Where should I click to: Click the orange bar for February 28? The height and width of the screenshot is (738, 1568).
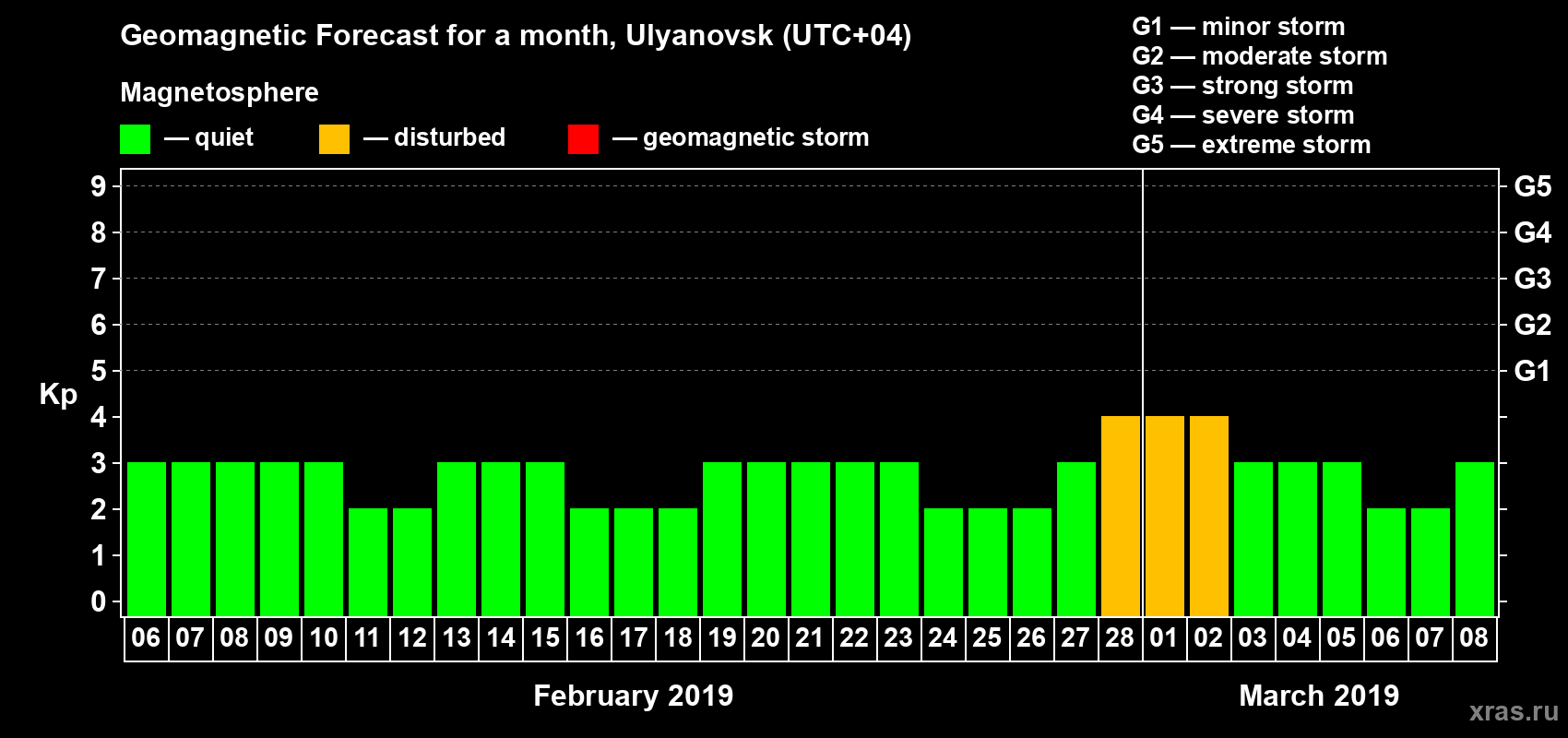click(1121, 516)
